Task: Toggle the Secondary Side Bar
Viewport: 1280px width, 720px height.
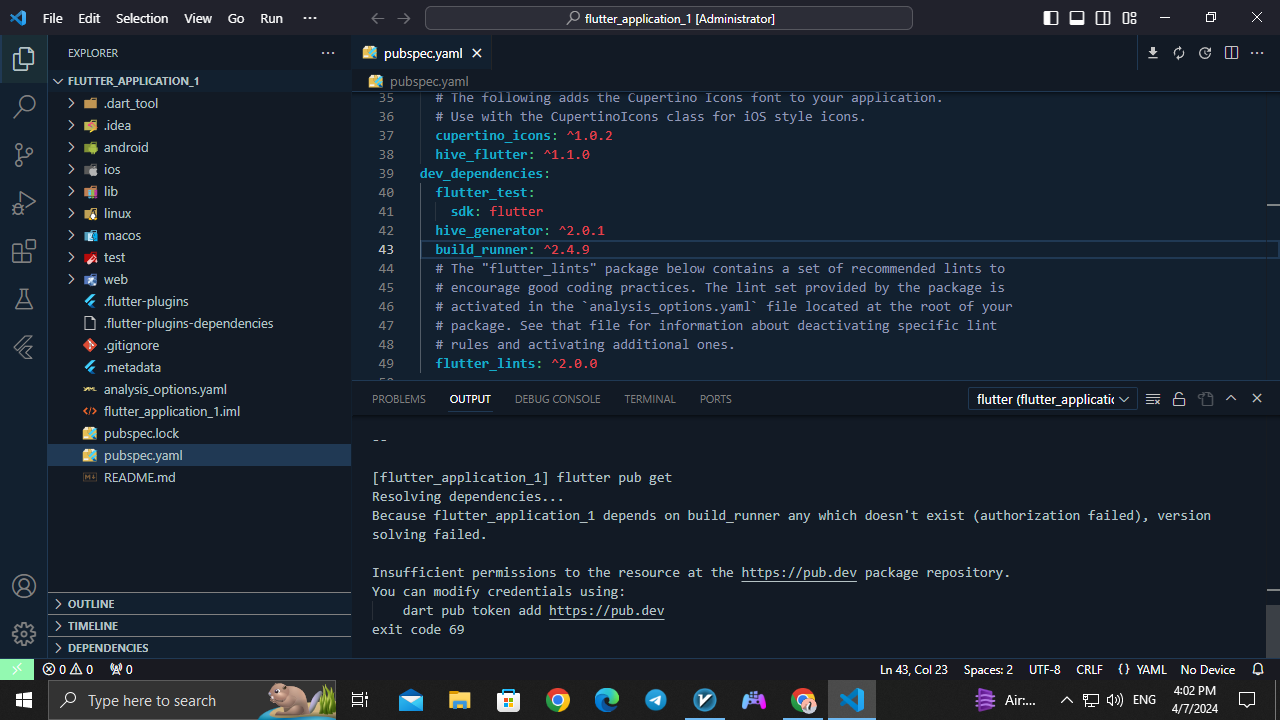Action: (1103, 18)
